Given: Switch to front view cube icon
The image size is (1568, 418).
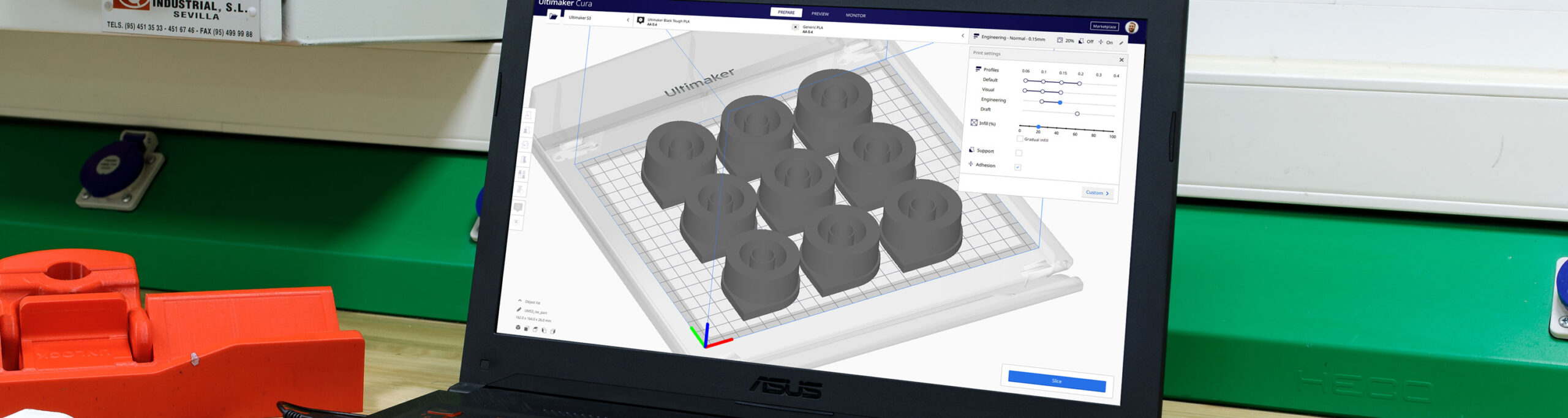Looking at the screenshot, I should [x=527, y=329].
